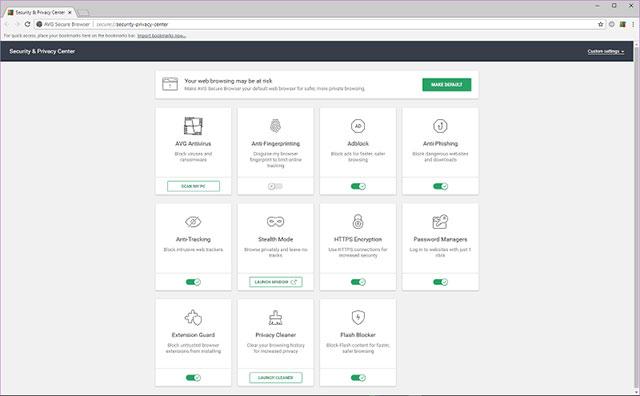640x396 pixels.
Task: Click the Privacy Cleaner brush icon
Action: 276,317
